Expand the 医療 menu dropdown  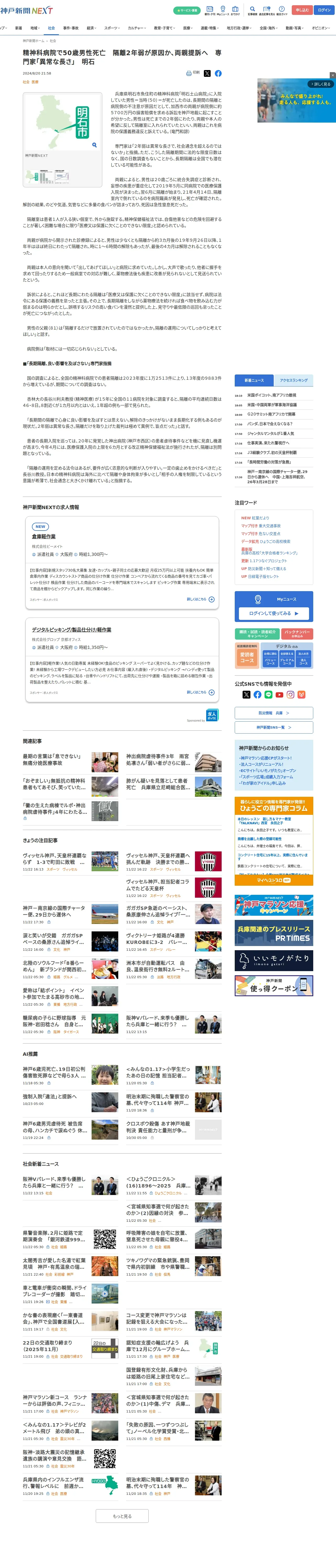click(x=188, y=28)
